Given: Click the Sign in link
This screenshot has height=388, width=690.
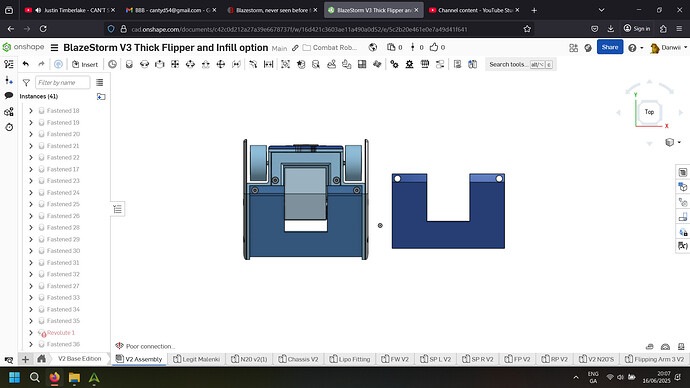Looking at the screenshot, I should 637,29.
